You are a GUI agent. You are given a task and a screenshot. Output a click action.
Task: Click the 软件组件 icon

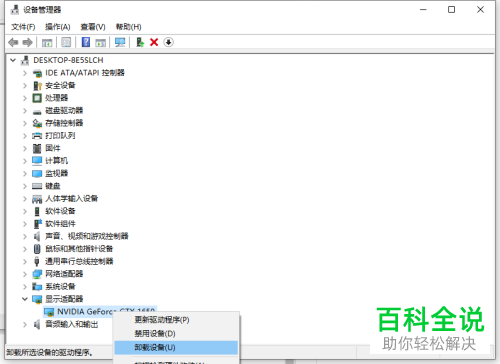point(37,224)
